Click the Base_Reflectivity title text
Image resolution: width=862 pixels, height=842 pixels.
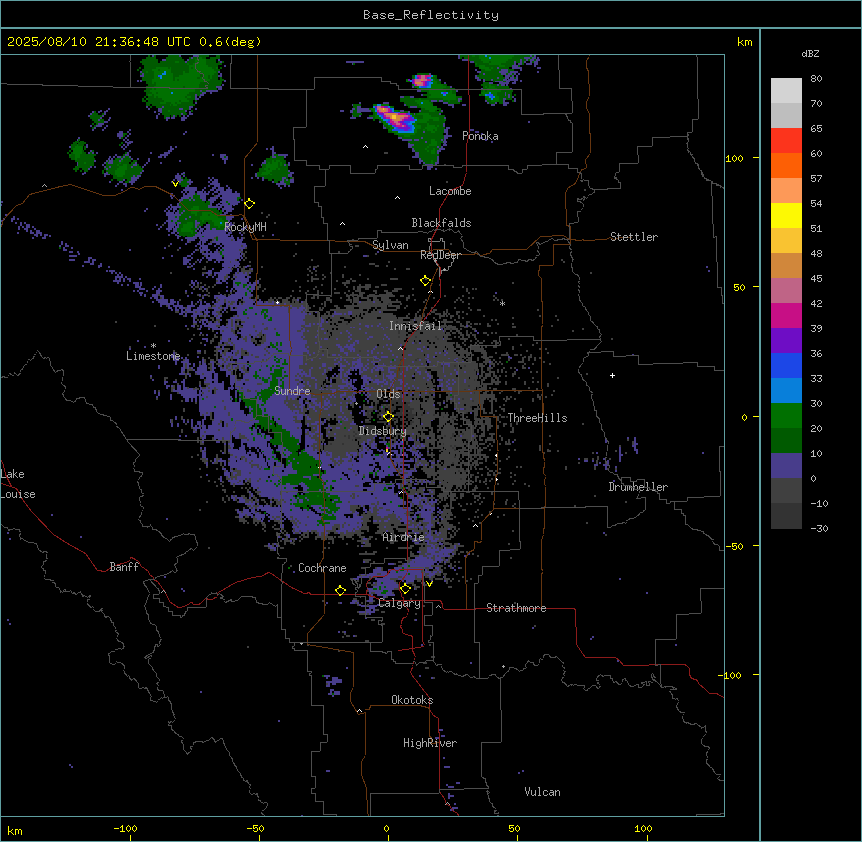[431, 15]
